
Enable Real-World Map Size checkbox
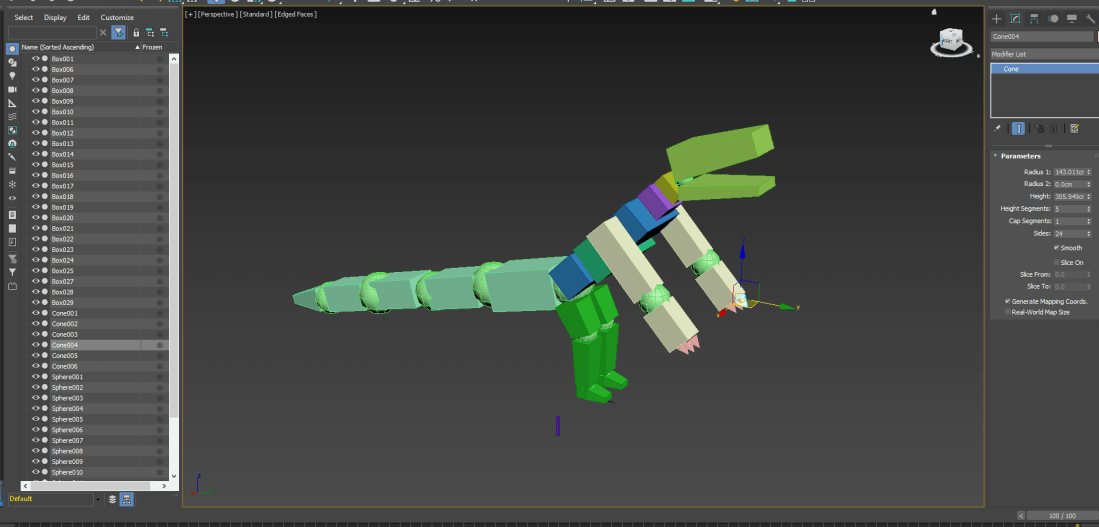coord(1008,312)
